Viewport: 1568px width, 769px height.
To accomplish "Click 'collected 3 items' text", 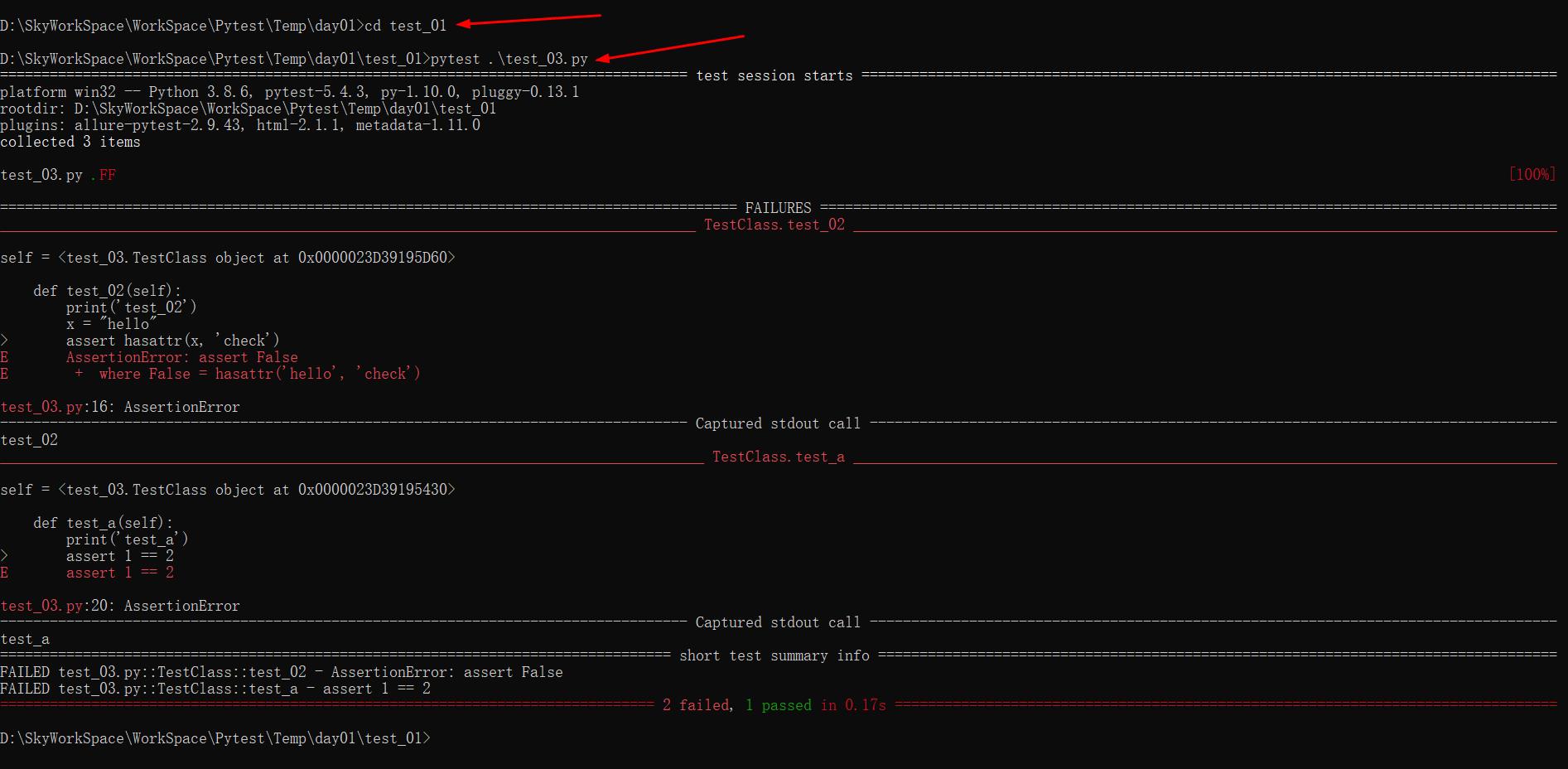I will pos(70,142).
